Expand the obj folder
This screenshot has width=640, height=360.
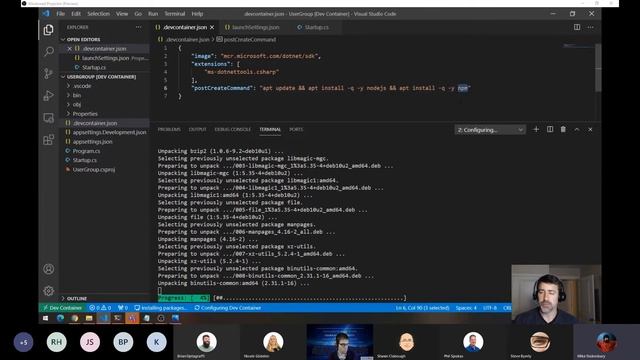(77, 104)
